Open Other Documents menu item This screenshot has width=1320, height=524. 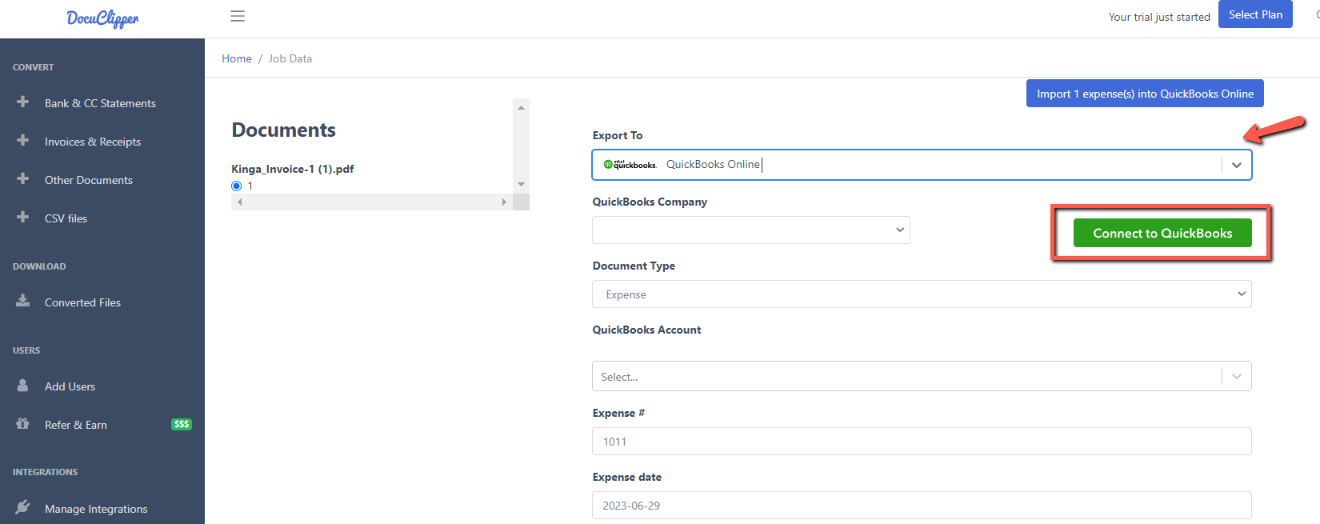[89, 180]
